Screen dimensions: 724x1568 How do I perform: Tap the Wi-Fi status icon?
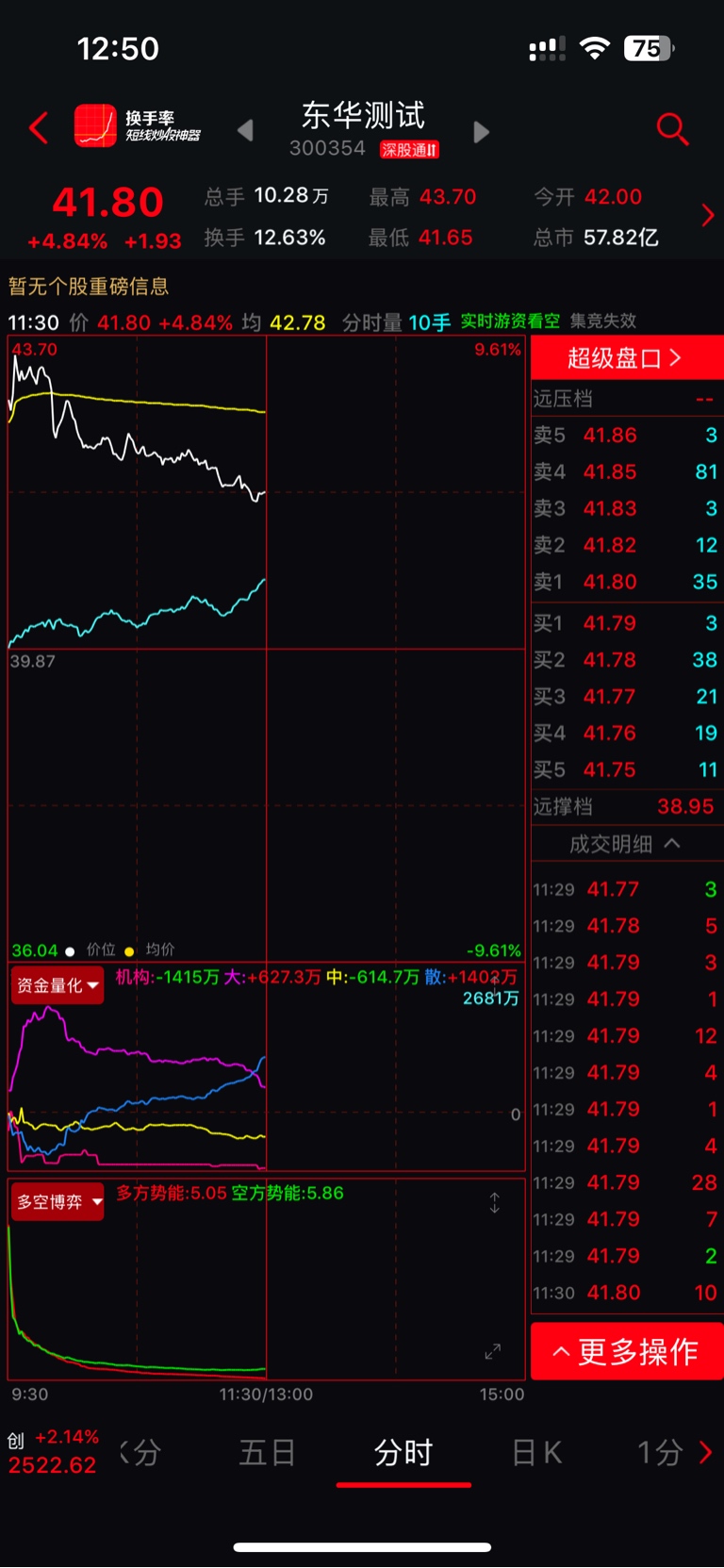point(594,48)
